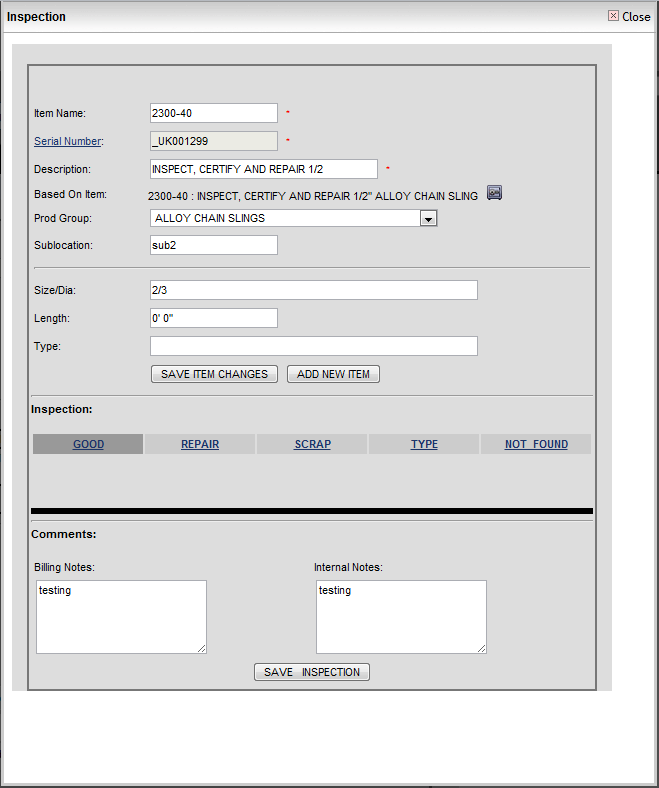The image size is (659, 788).
Task: Close the Inspection dialog
Action: pos(629,17)
